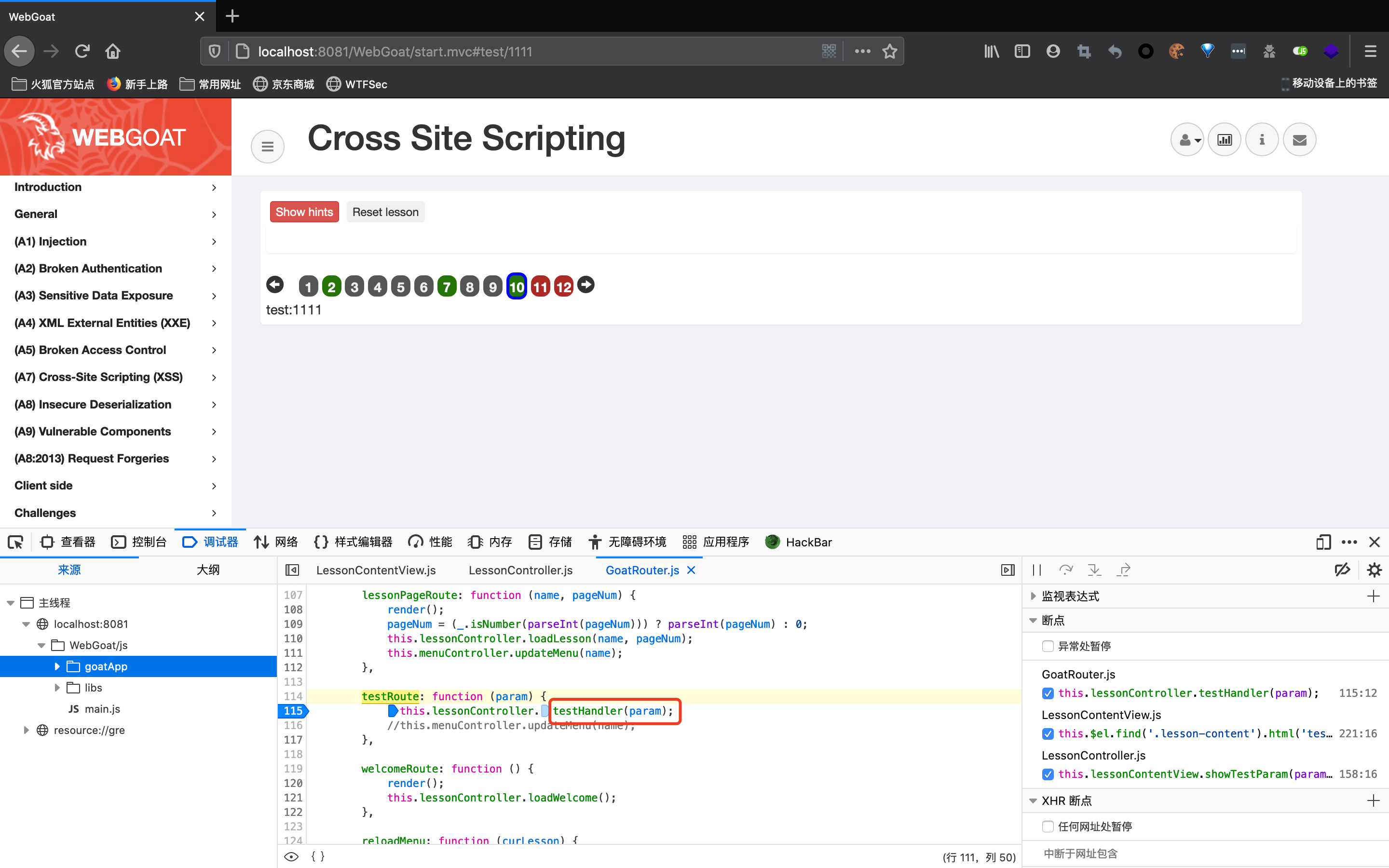Uncheck the GoatRouter.js testHandler breakpoint
This screenshot has height=868, width=1389.
[1048, 693]
